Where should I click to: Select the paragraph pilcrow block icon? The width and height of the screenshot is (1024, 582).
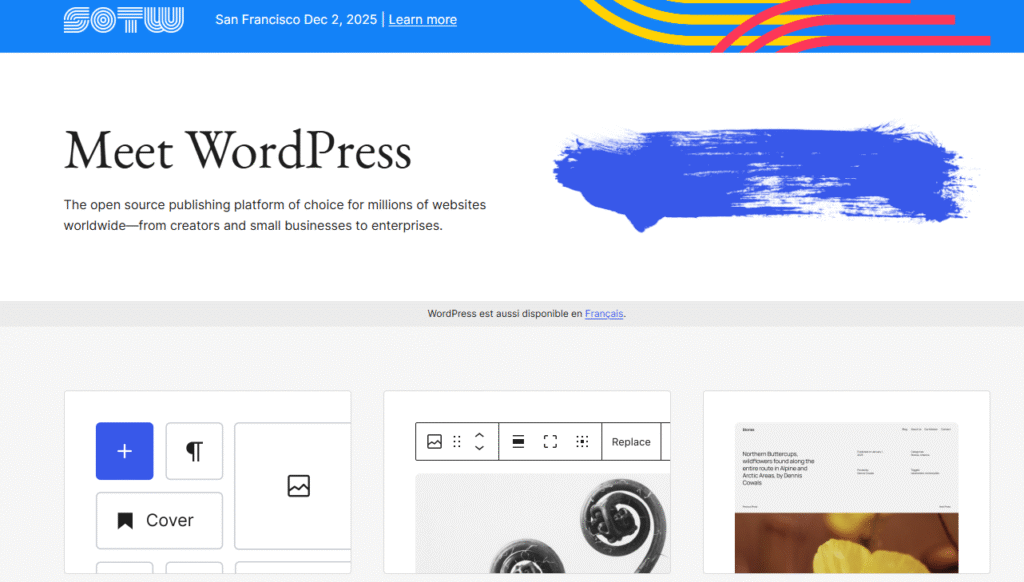(194, 451)
